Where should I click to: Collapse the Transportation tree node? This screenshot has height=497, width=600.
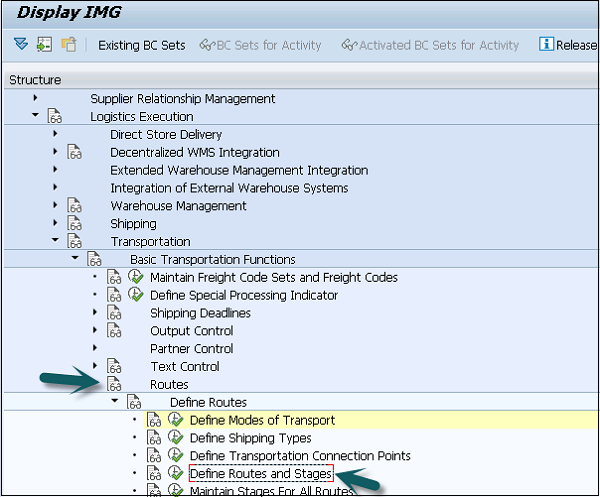[55, 241]
